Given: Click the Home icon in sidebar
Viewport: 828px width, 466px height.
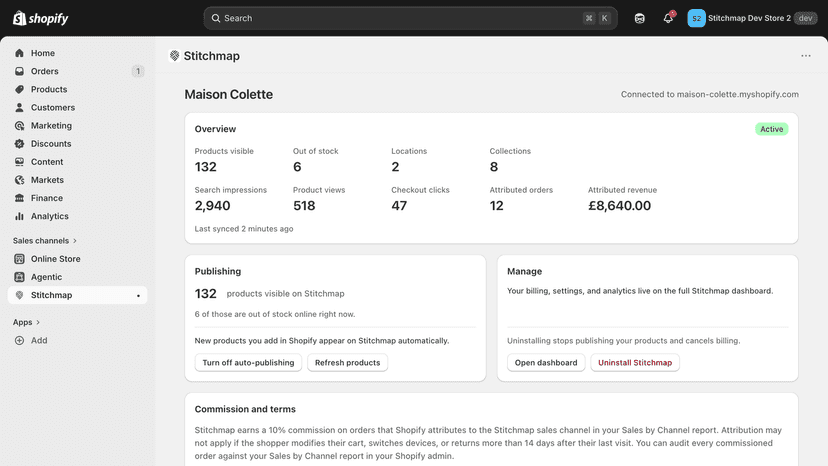Looking at the screenshot, I should (20, 53).
